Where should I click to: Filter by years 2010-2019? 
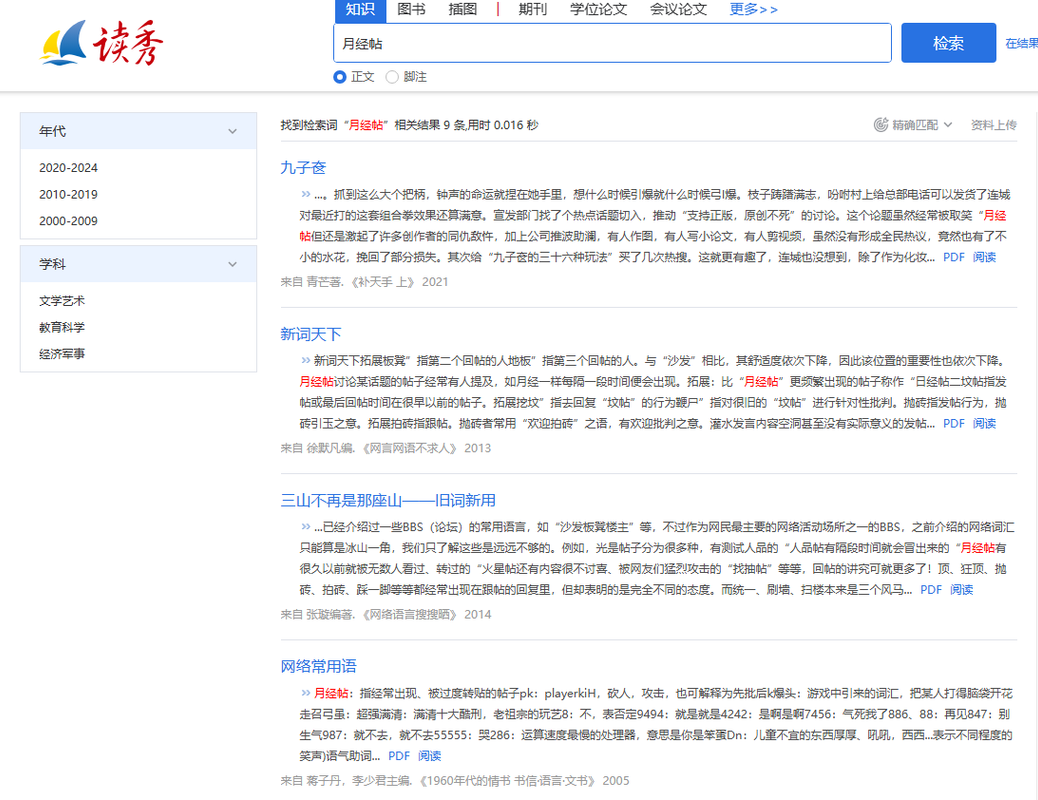pyautogui.click(x=68, y=194)
